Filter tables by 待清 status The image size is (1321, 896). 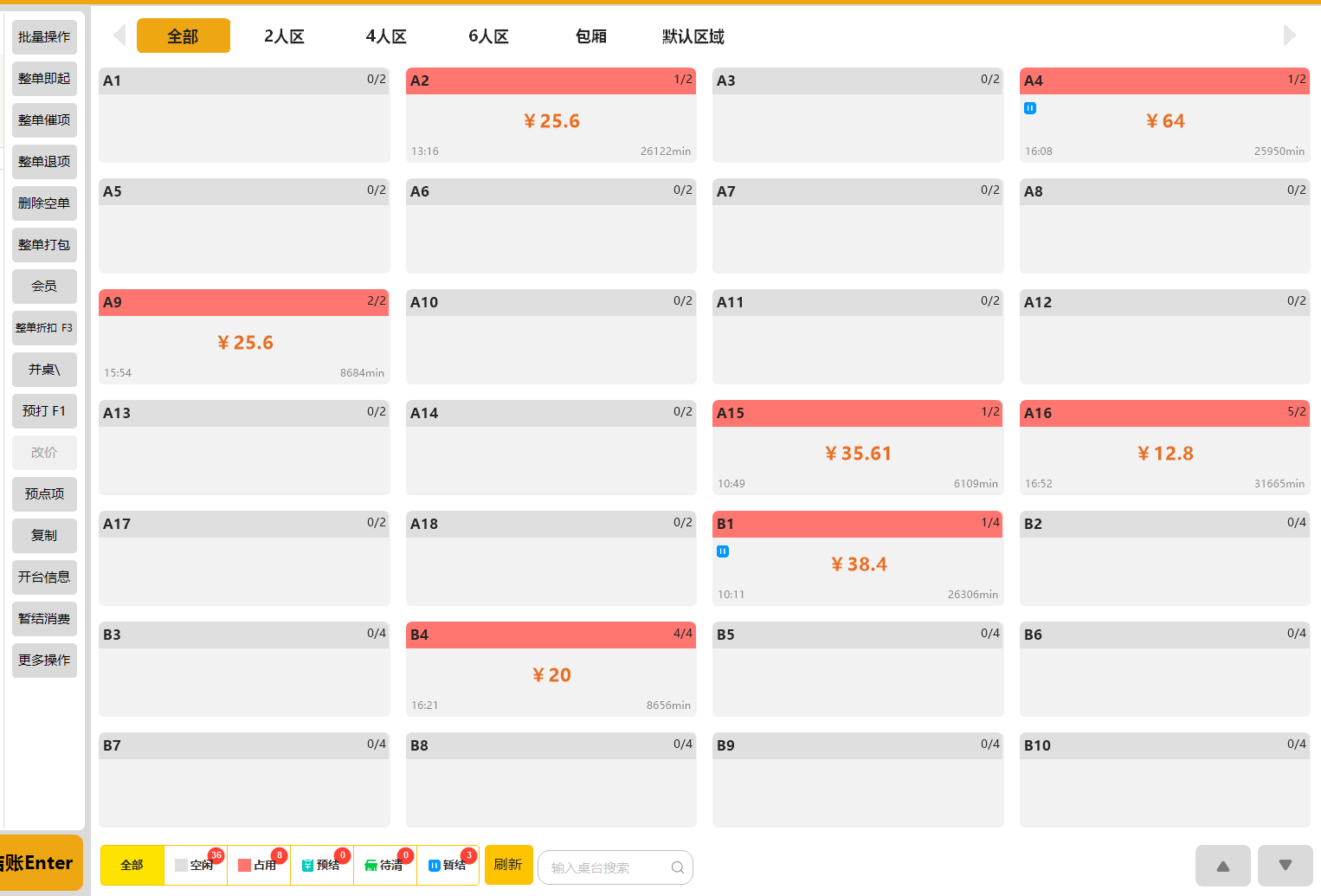click(385, 865)
